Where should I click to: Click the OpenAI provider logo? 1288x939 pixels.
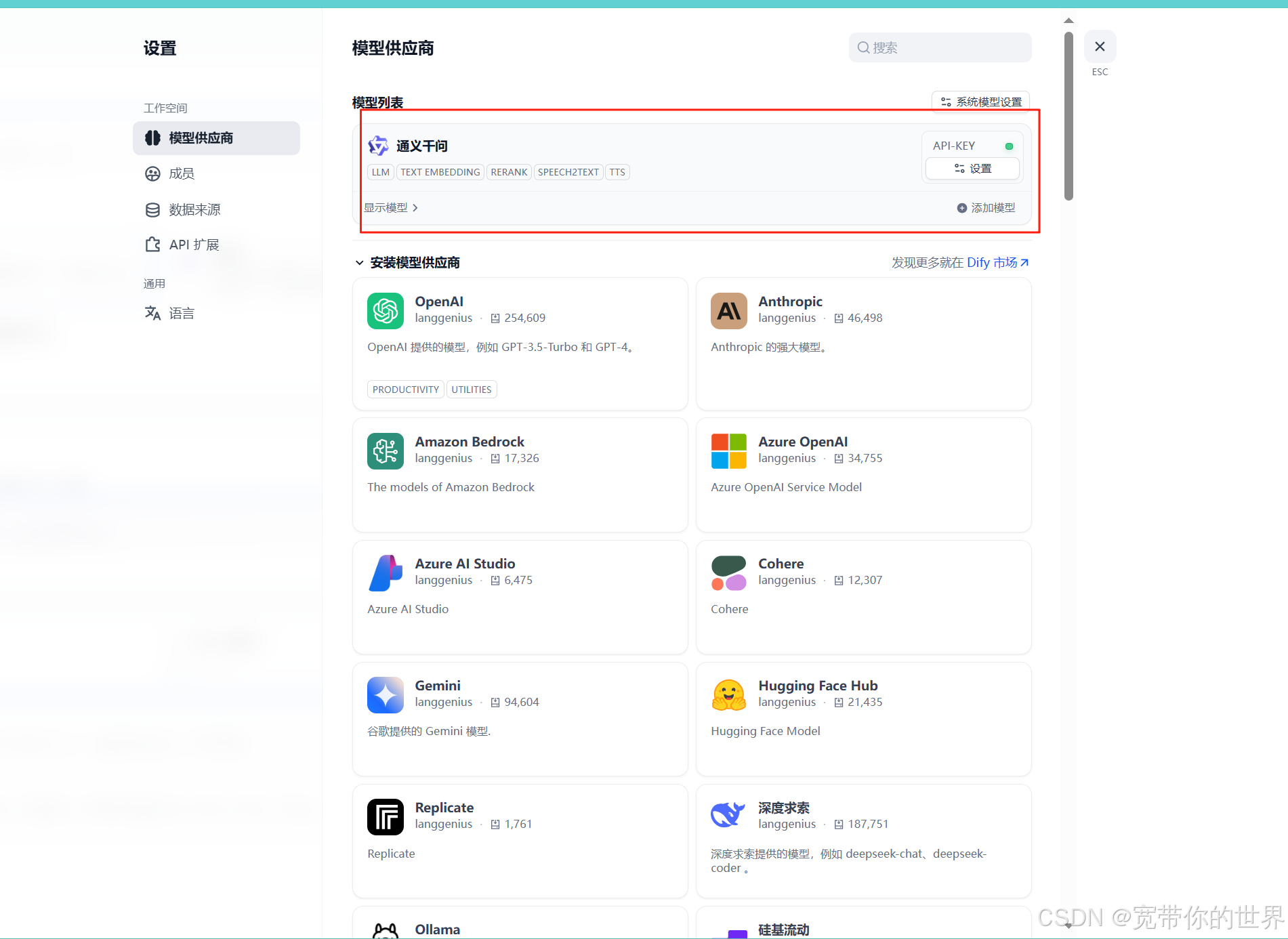386,311
